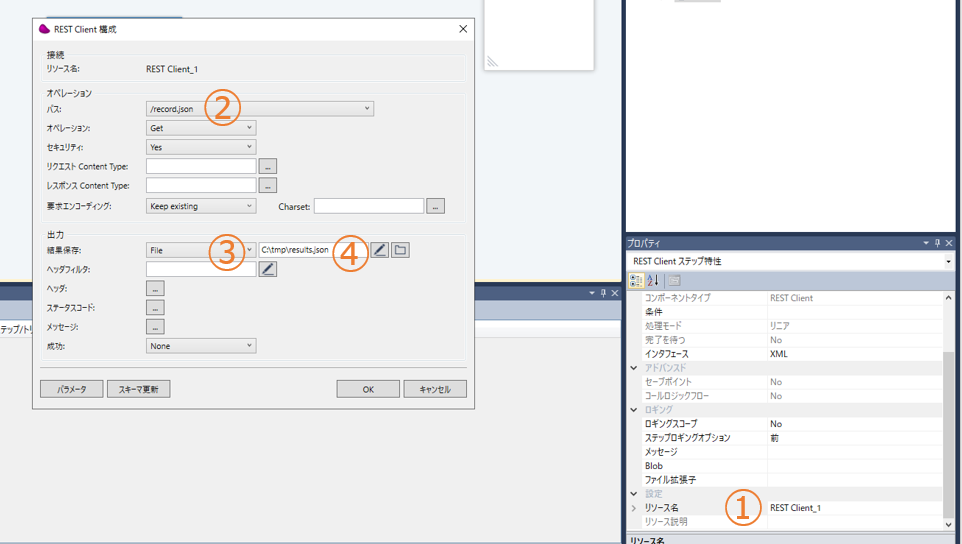Open options arrow of the lower output panel
The width and height of the screenshot is (962, 544).
(591, 293)
